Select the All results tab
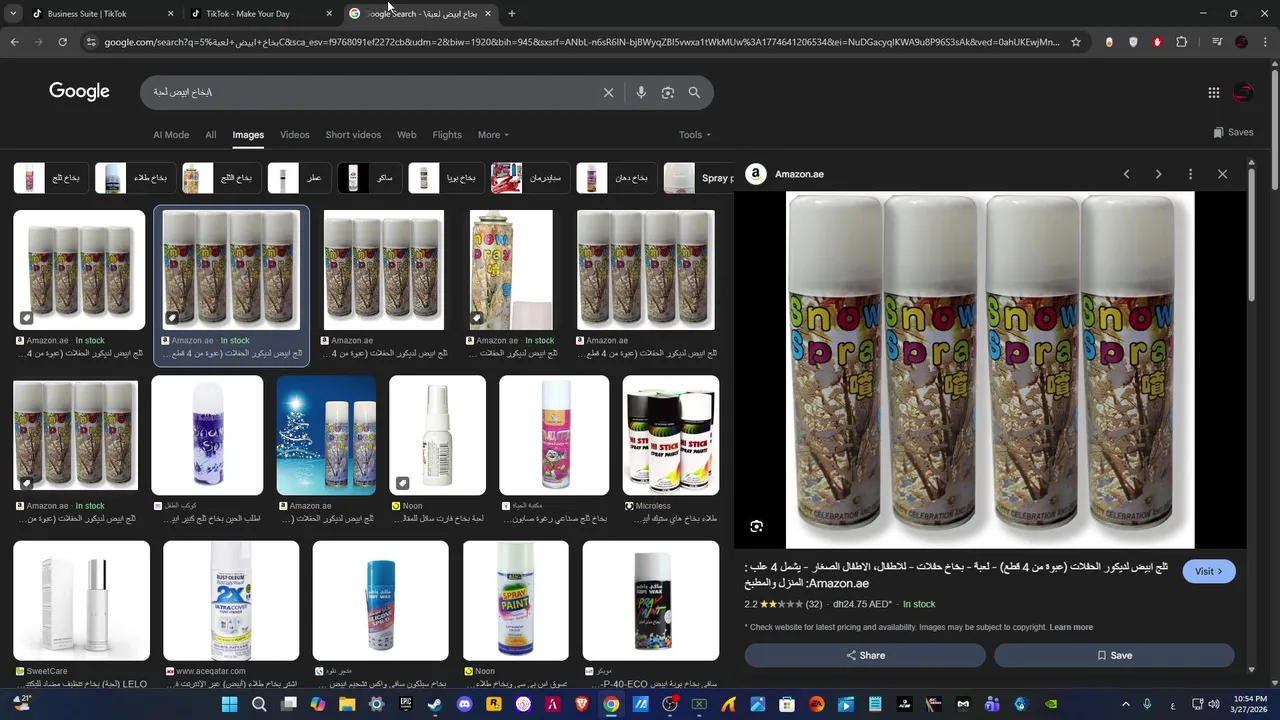This screenshot has width=1280, height=720. pyautogui.click(x=210, y=135)
